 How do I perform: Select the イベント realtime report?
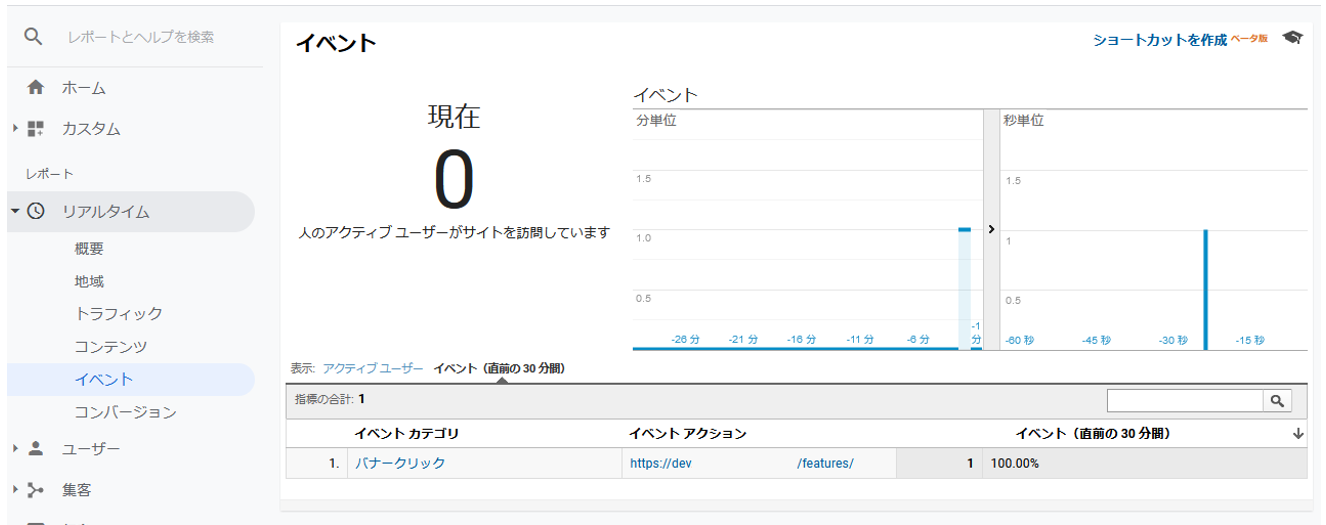click(104, 380)
